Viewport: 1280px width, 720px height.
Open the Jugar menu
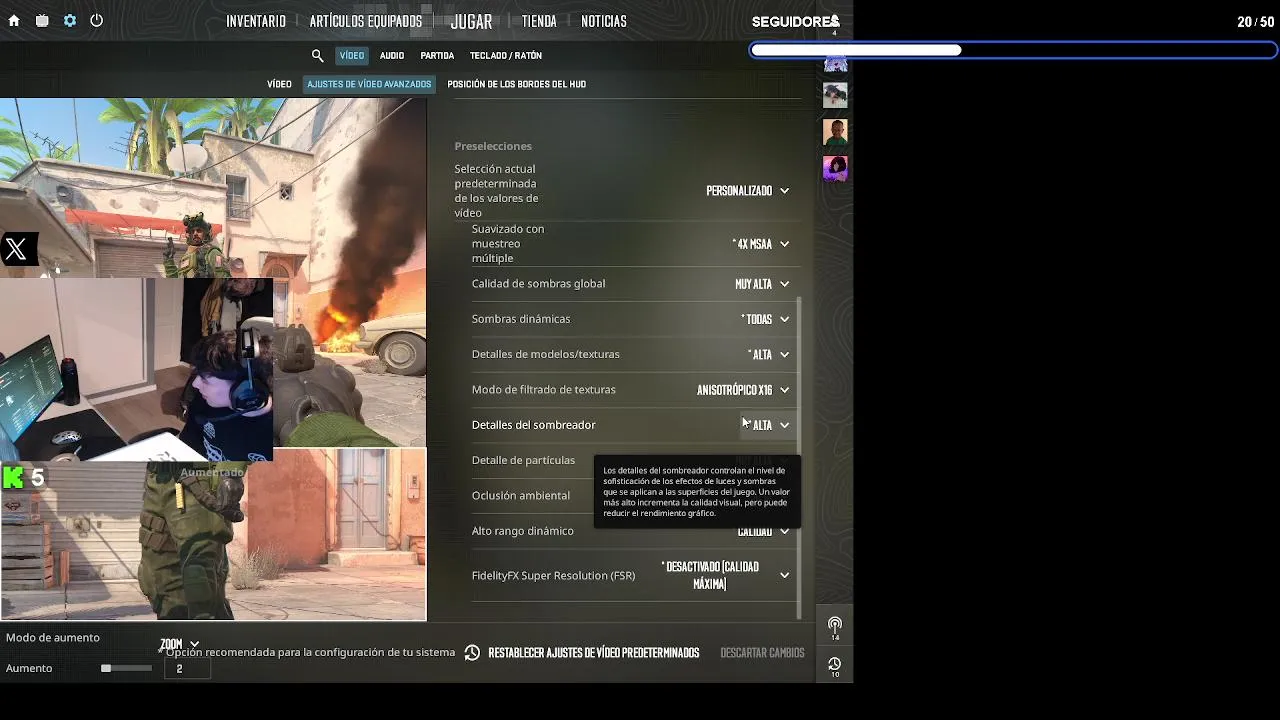pyautogui.click(x=471, y=21)
